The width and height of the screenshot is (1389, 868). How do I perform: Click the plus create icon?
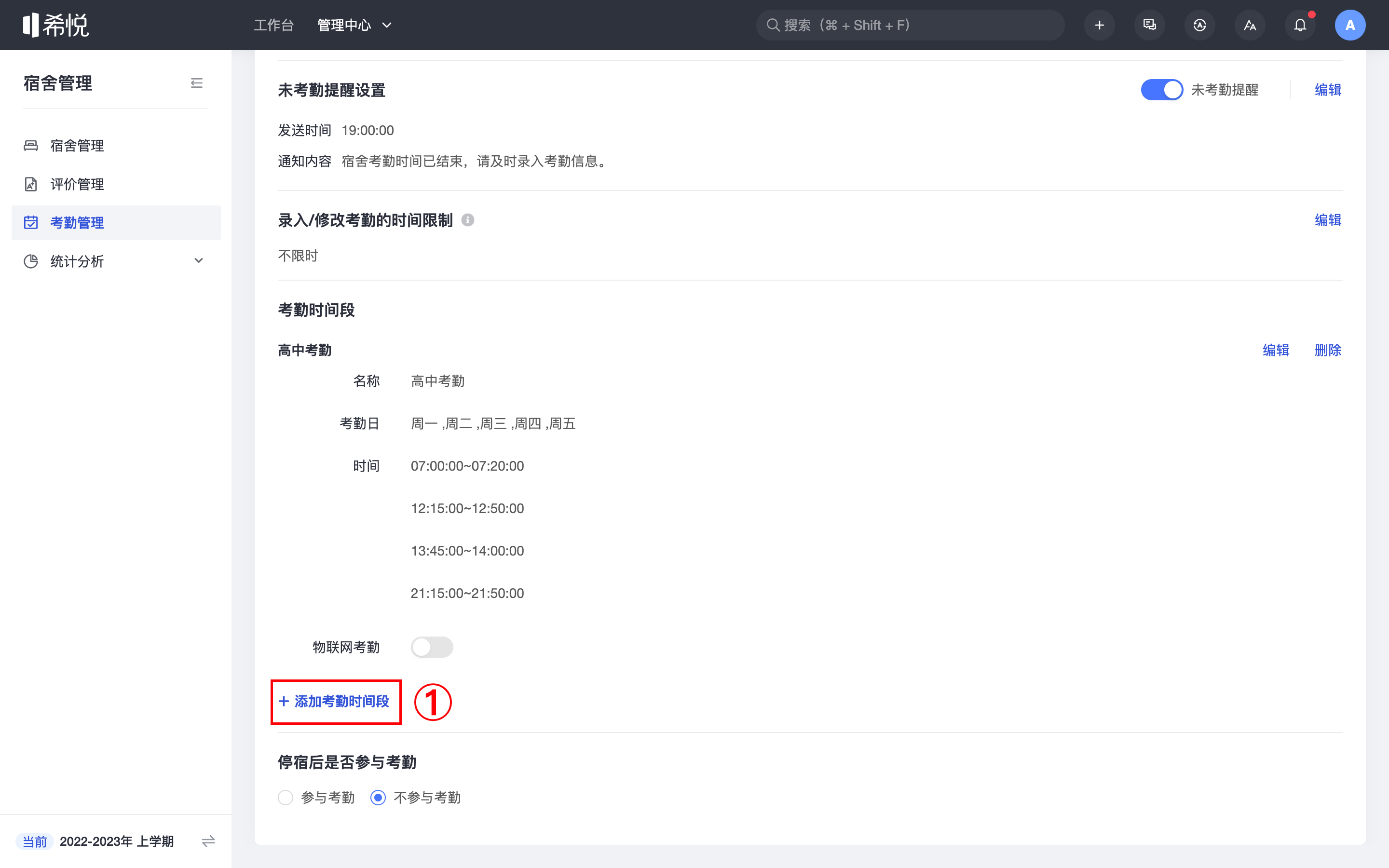point(1099,25)
